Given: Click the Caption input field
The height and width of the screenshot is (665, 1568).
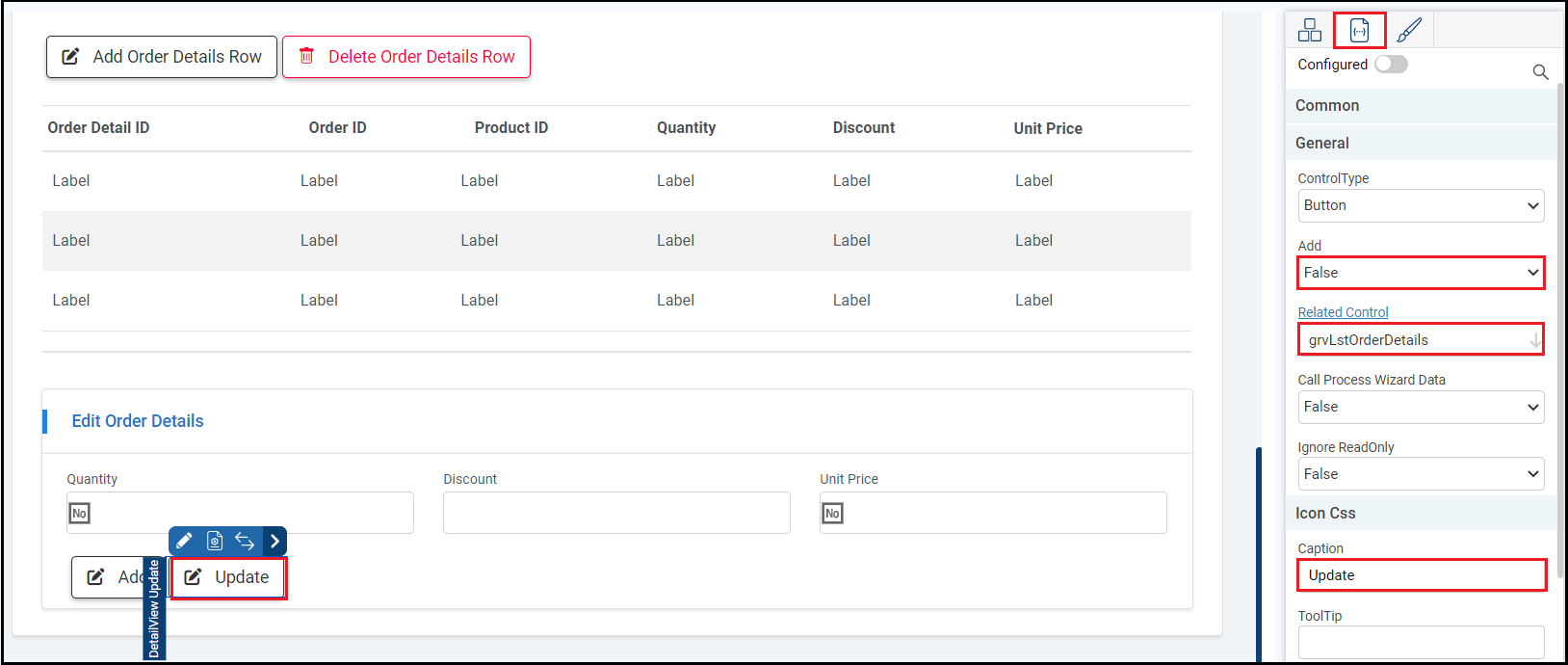Looking at the screenshot, I should point(1421,575).
